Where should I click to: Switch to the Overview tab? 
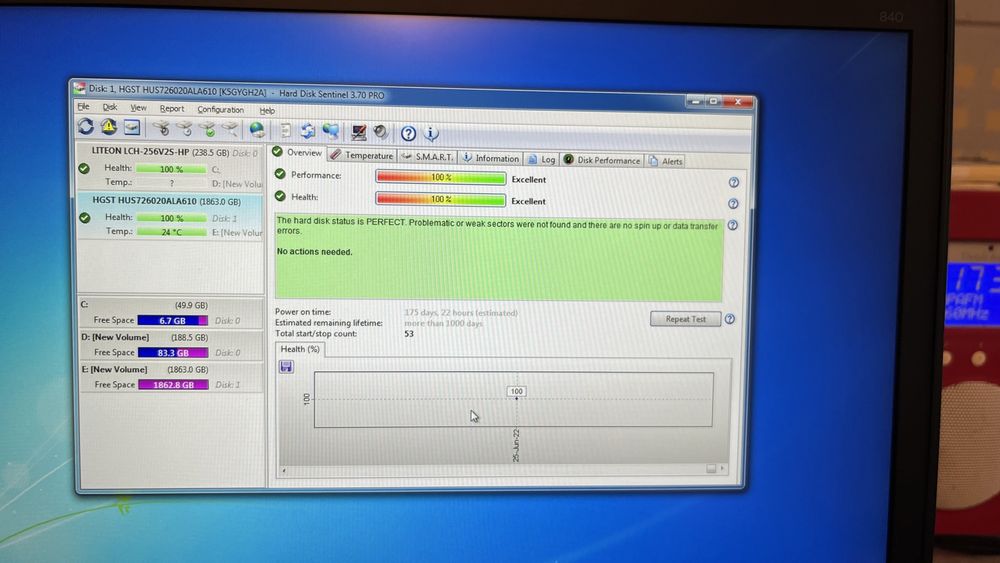click(298, 152)
